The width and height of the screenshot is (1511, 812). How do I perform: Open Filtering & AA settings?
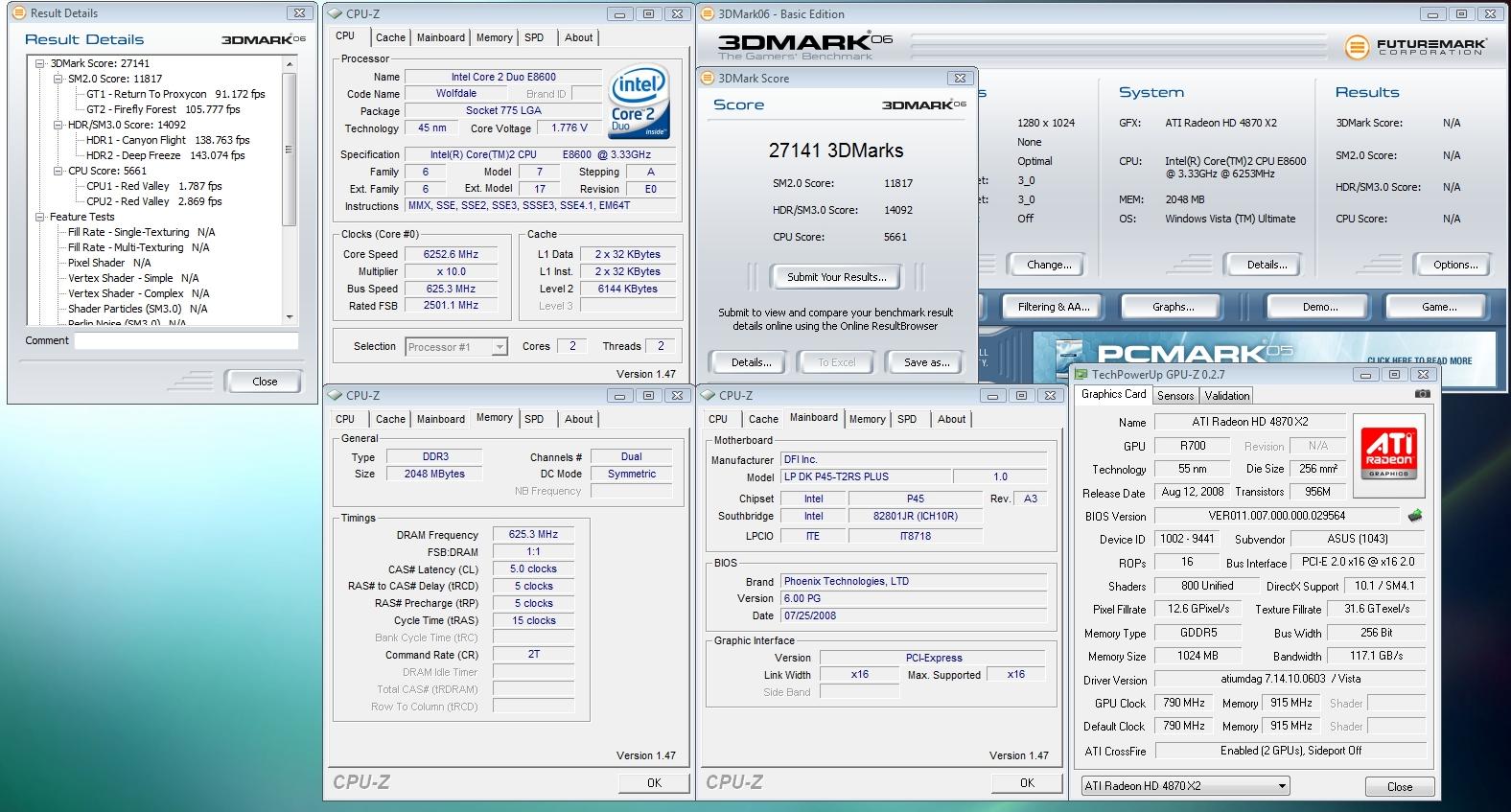click(1054, 307)
